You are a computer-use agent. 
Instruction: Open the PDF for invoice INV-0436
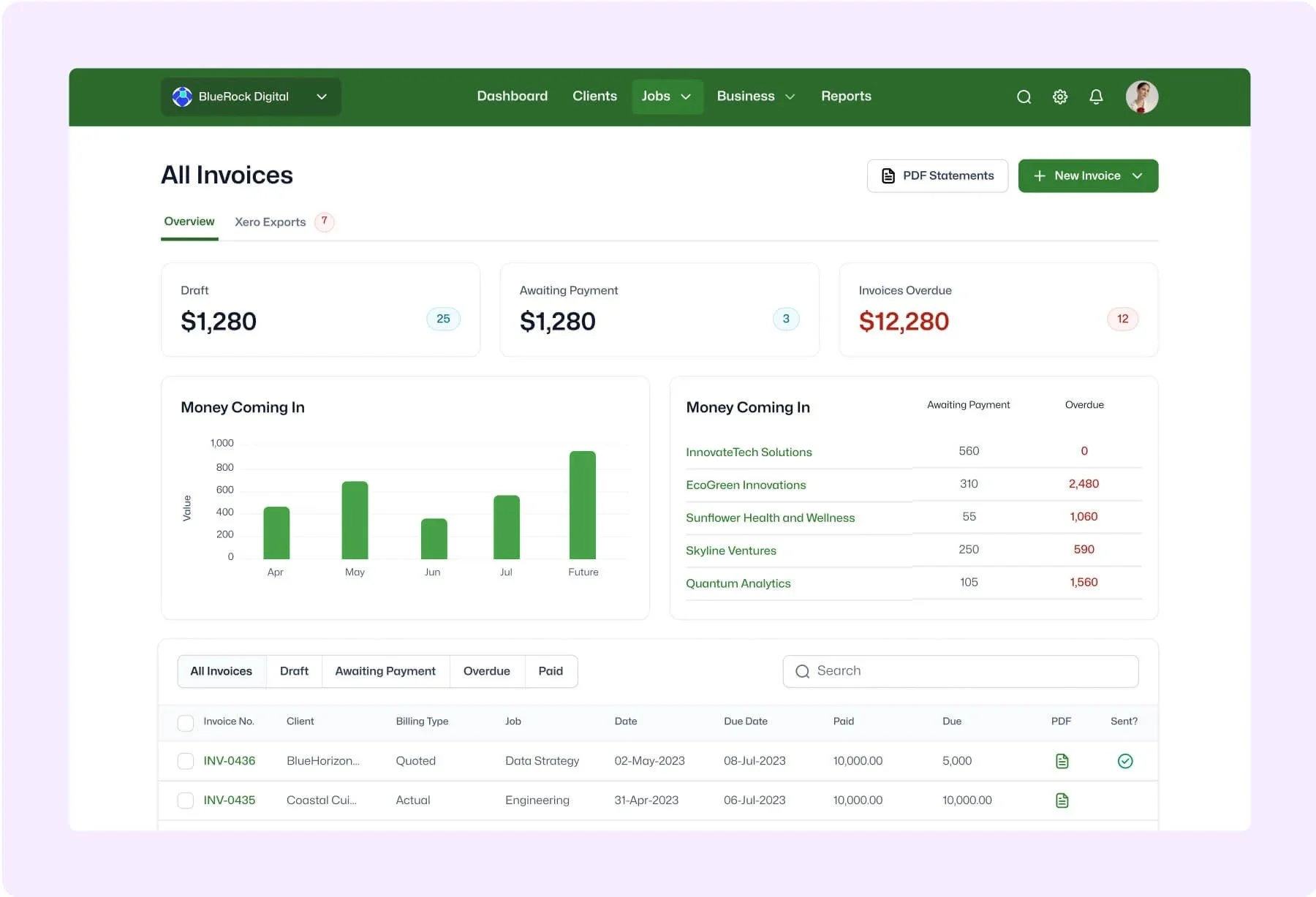point(1062,760)
